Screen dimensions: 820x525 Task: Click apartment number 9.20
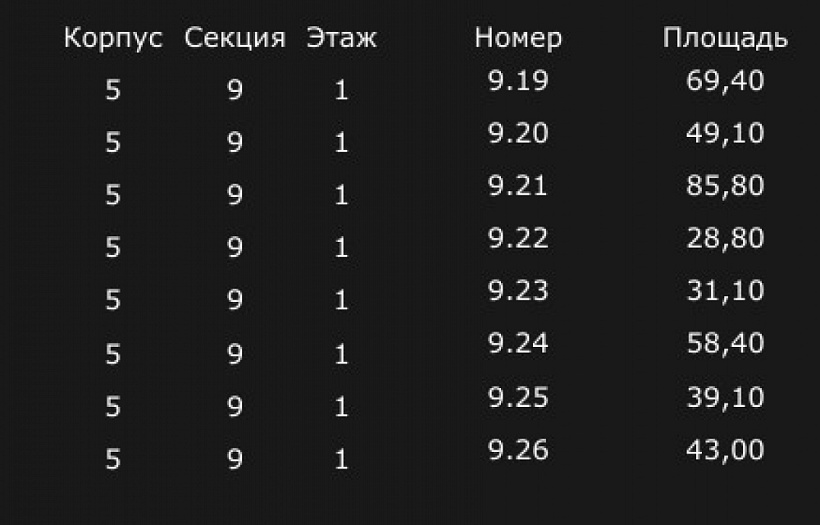pyautogui.click(x=518, y=133)
